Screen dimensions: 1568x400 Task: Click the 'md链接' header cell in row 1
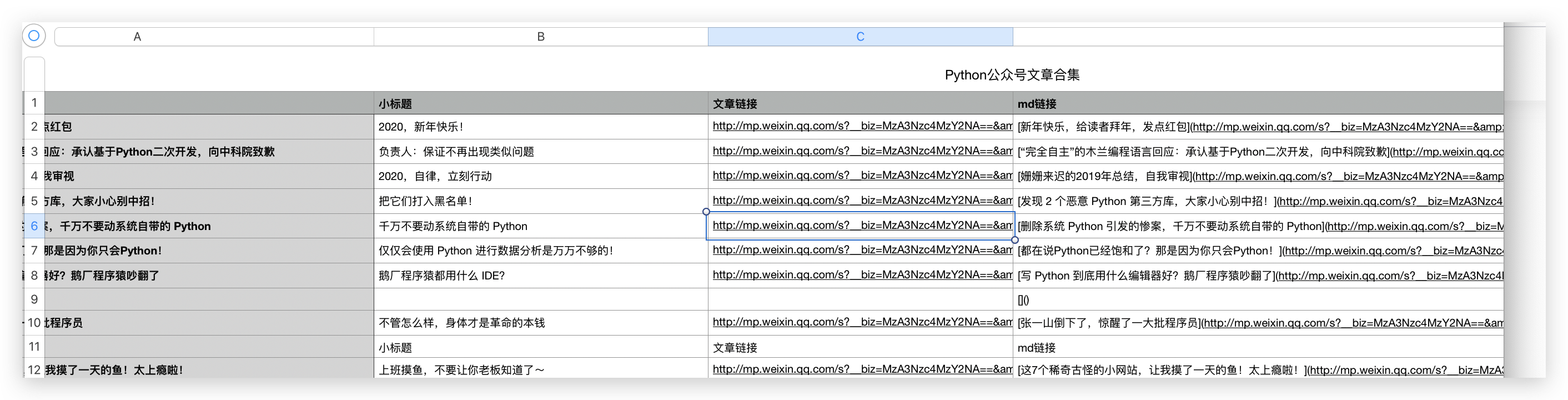point(1037,104)
